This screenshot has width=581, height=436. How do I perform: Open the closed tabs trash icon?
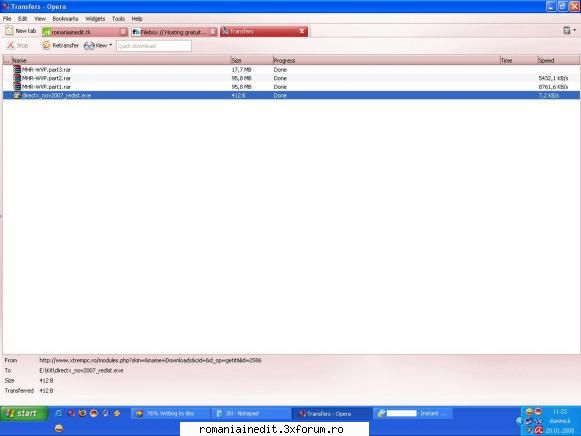[x=567, y=30]
